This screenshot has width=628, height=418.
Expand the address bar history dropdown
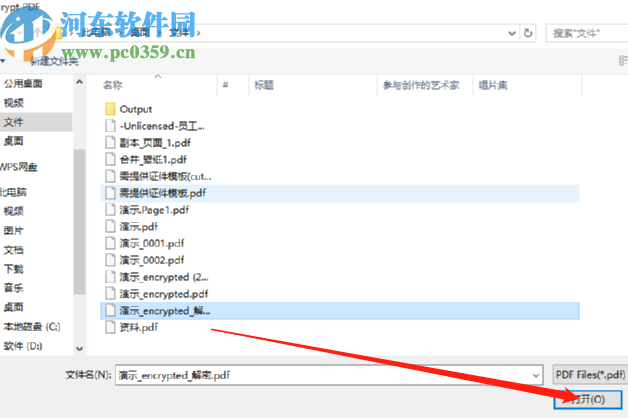512,33
